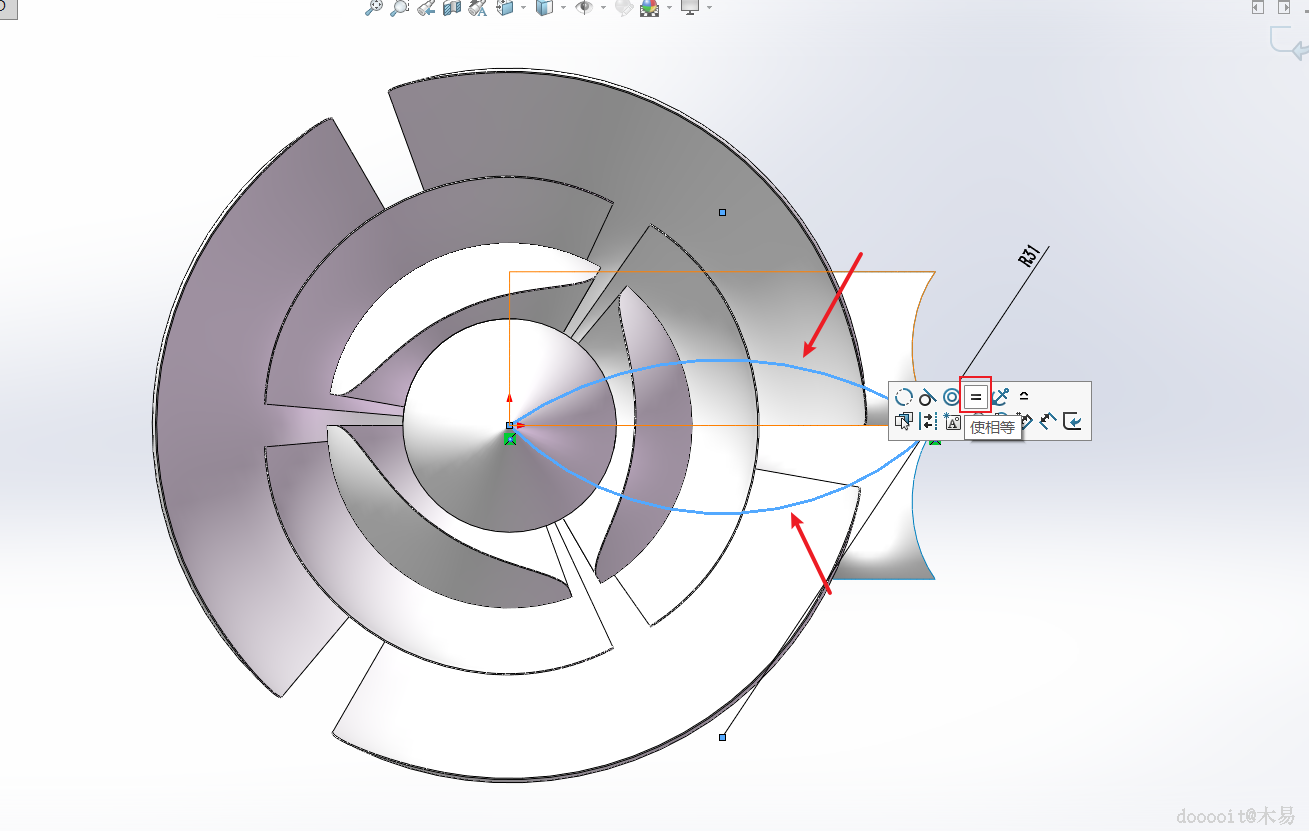This screenshot has width=1309, height=831.
Task: Click the View Orientation cube icon
Action: [505, 8]
